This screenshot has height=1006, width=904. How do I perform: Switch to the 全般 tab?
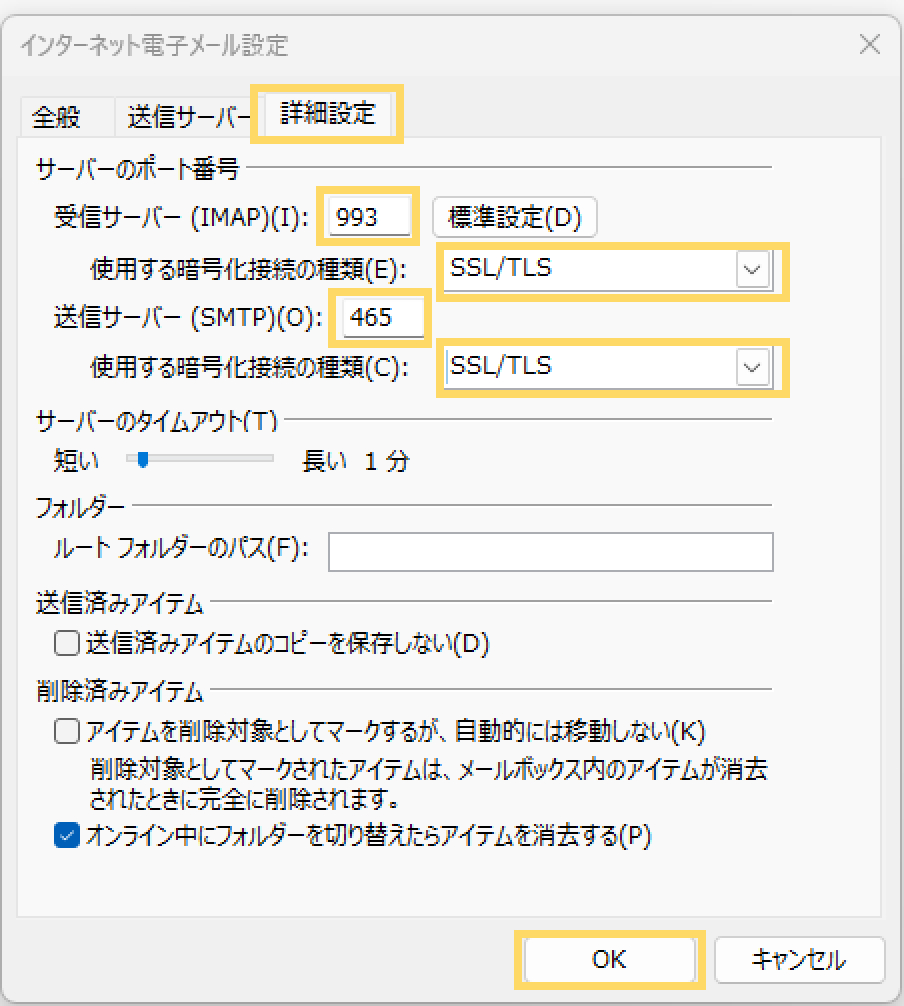point(57,117)
